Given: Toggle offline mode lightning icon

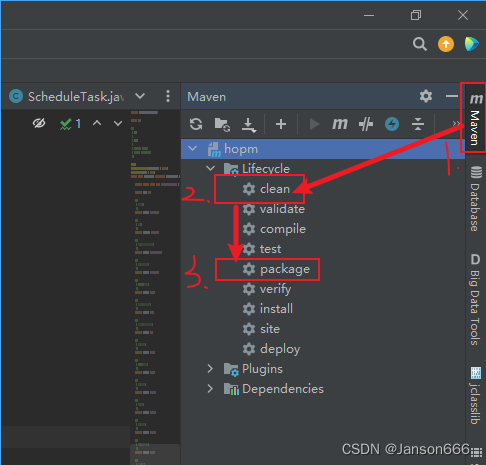Looking at the screenshot, I should coord(392,124).
